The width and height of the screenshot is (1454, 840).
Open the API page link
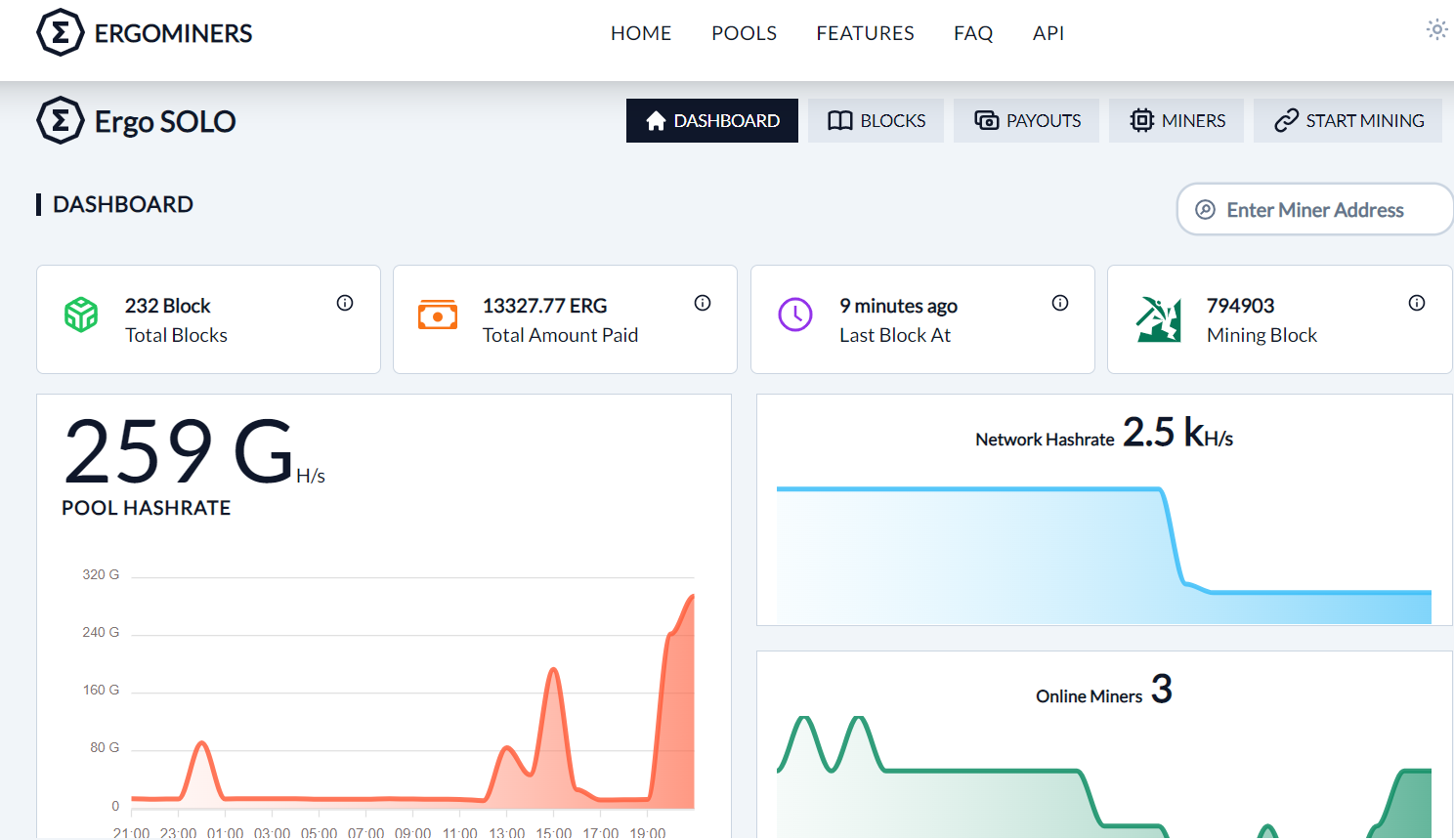[x=1048, y=33]
